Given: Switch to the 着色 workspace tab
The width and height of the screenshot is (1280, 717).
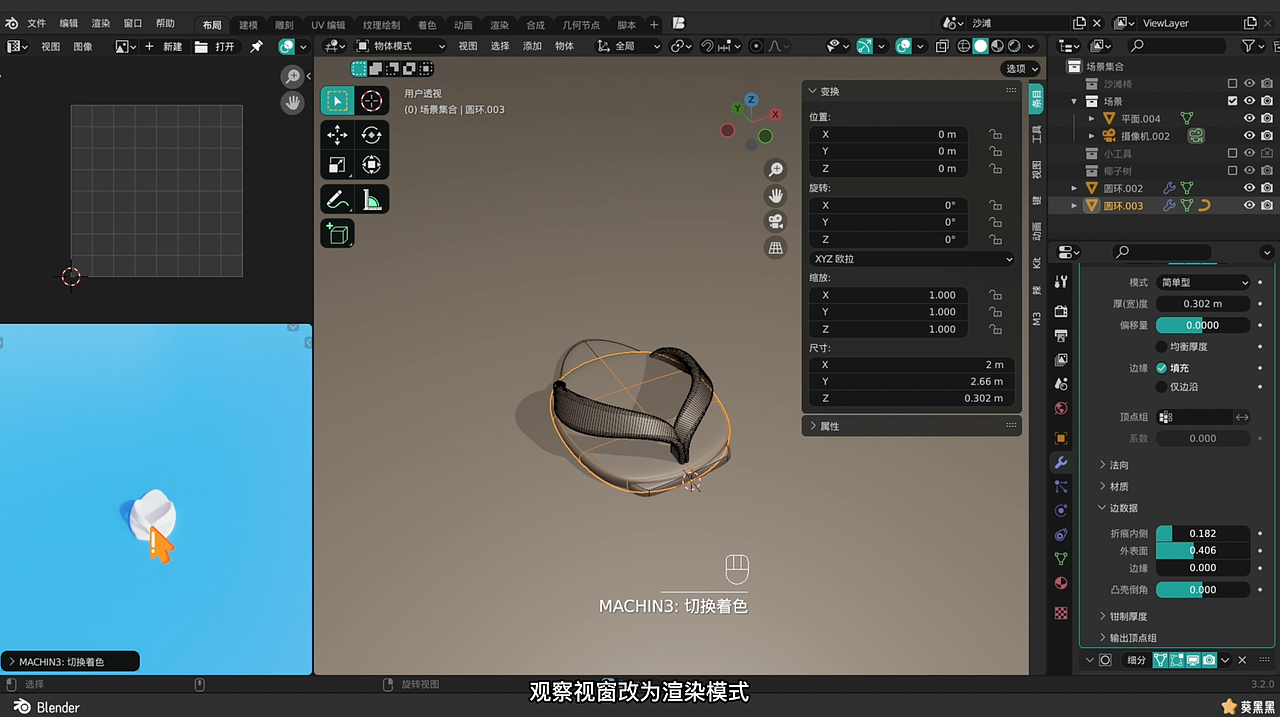Looking at the screenshot, I should (x=427, y=25).
